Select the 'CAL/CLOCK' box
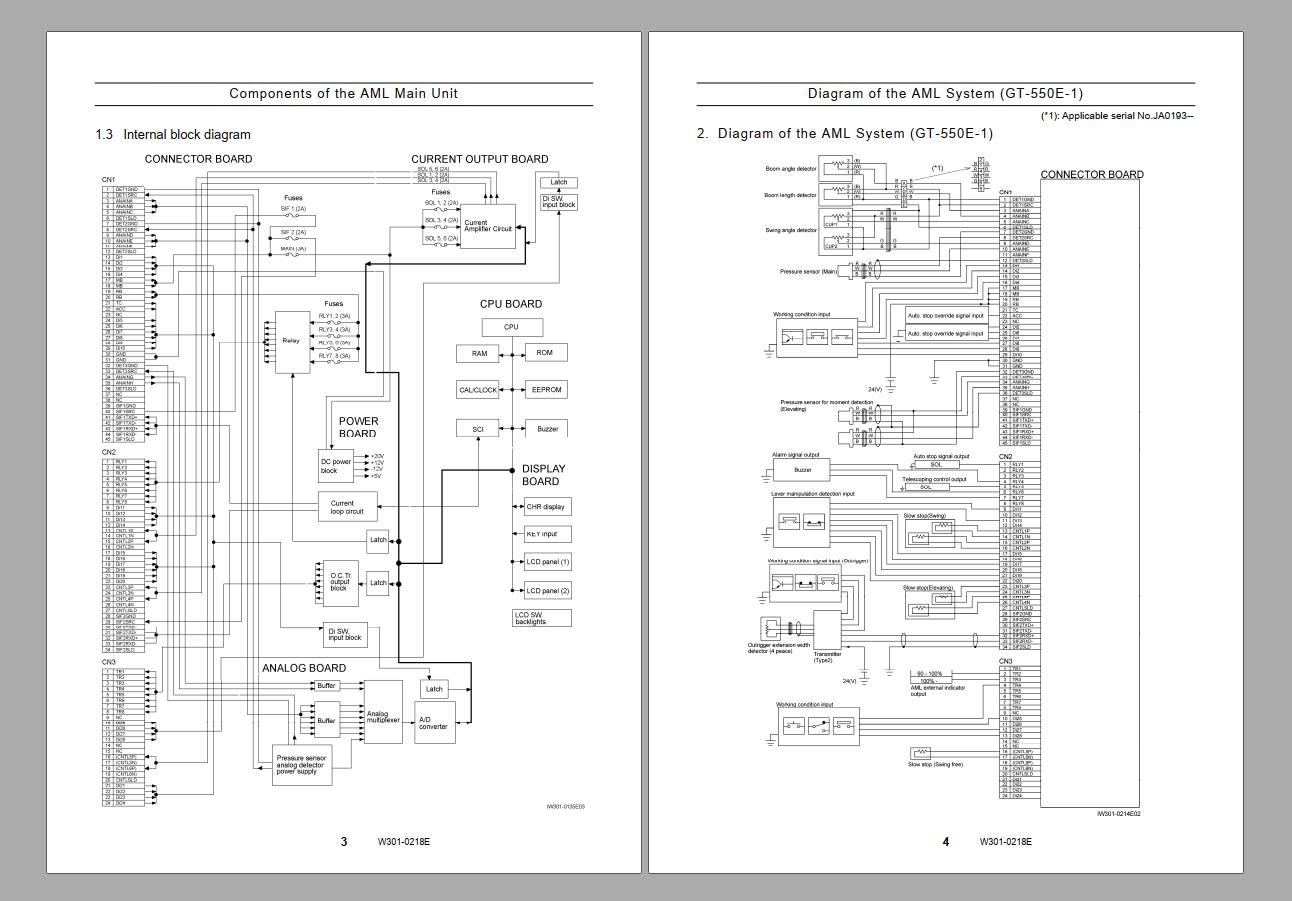This screenshot has width=1292, height=901. coord(478,390)
